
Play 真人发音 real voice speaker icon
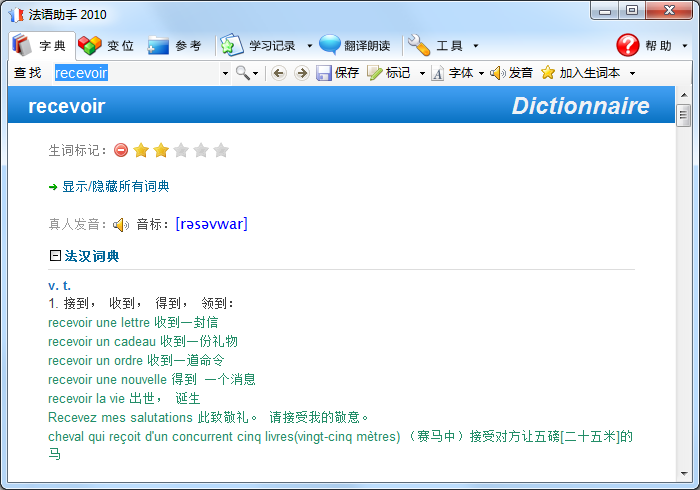[121, 224]
